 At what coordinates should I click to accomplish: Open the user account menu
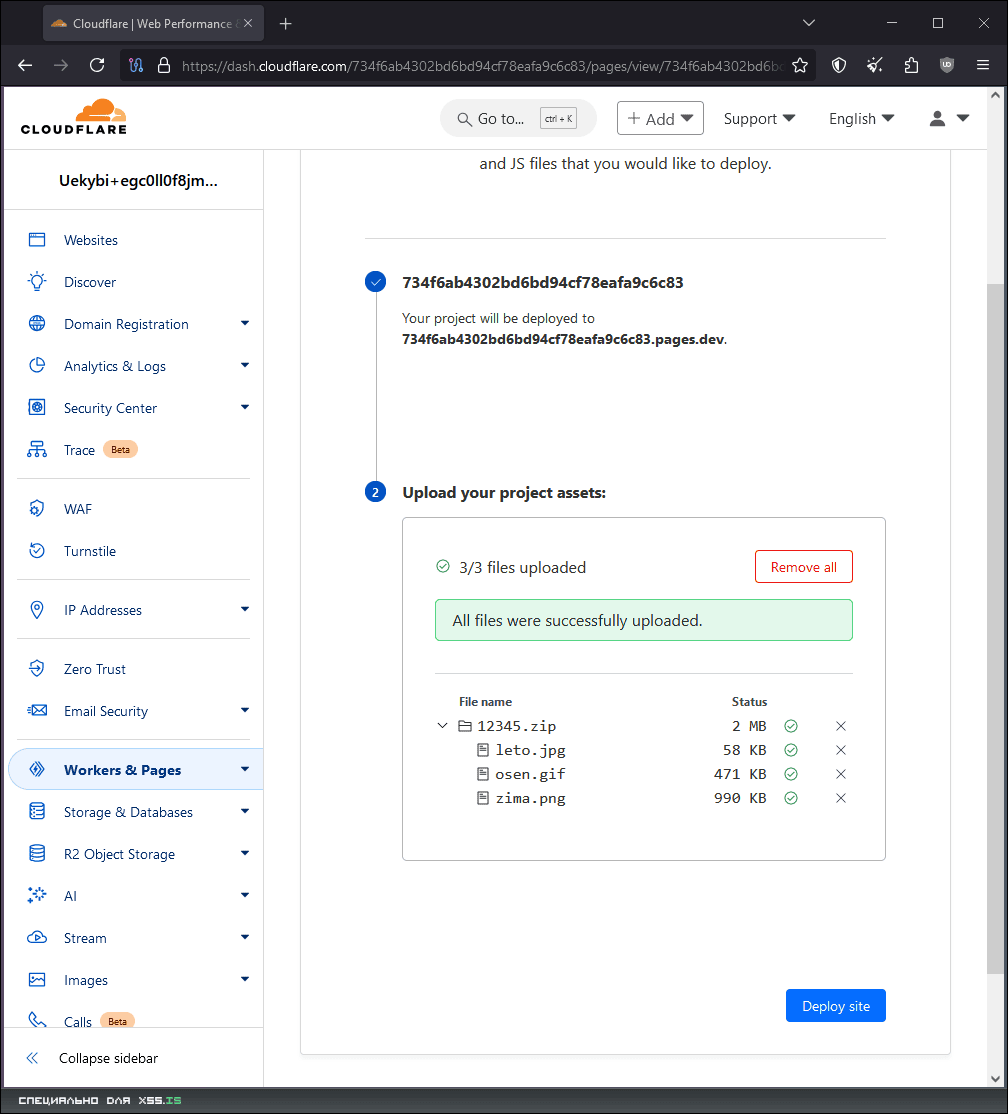(949, 119)
